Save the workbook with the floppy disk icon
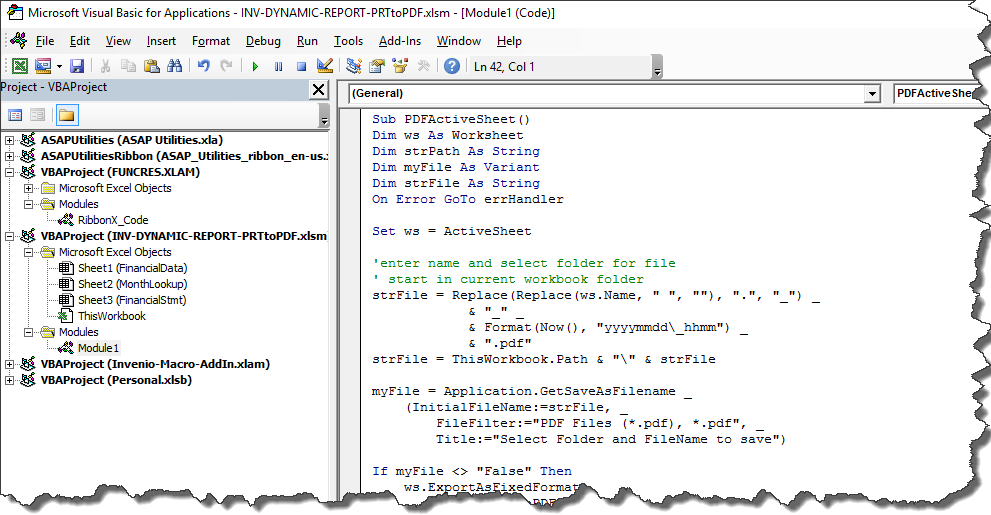 (77, 66)
